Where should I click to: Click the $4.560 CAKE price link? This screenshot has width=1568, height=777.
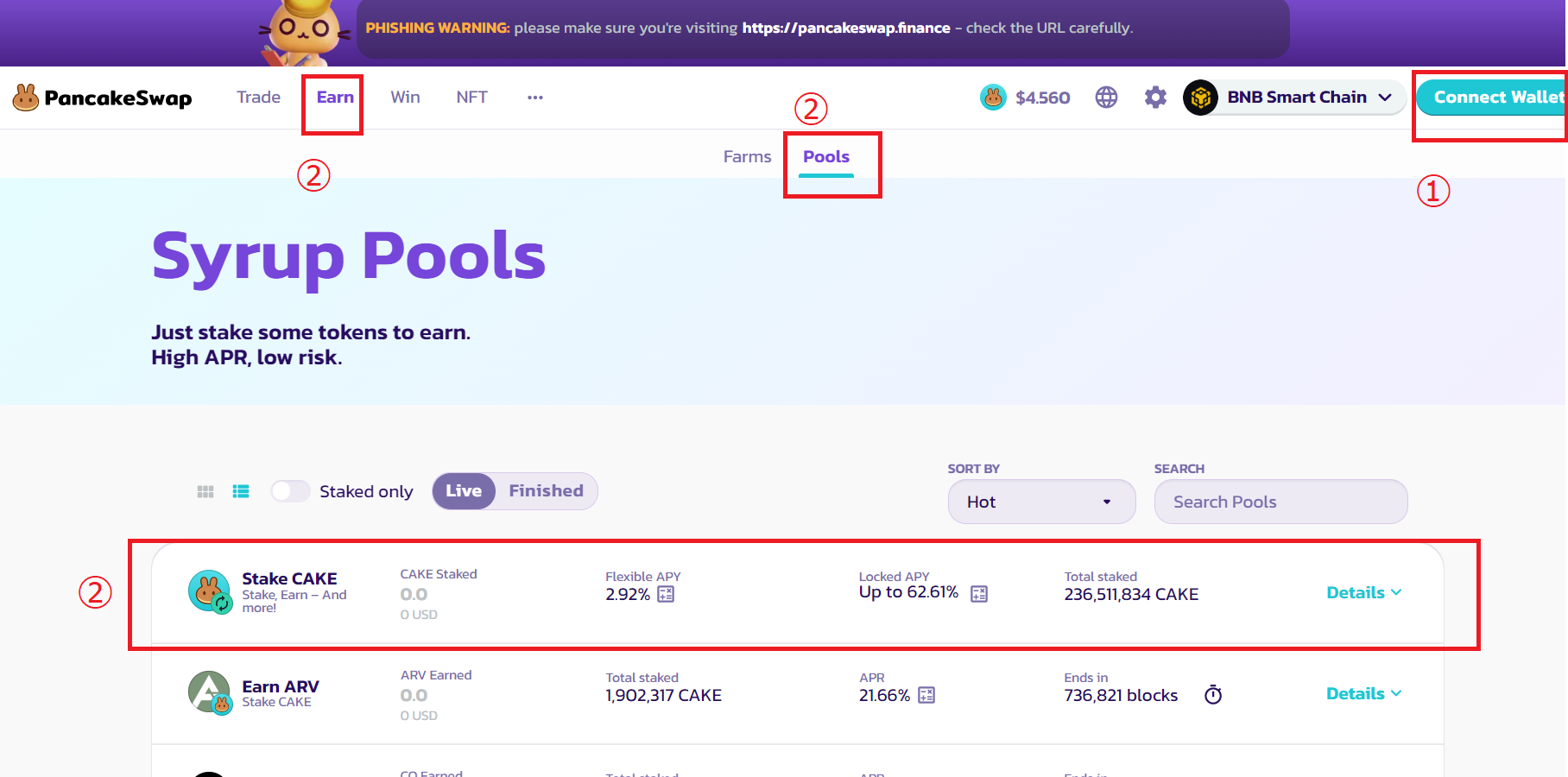[1043, 98]
